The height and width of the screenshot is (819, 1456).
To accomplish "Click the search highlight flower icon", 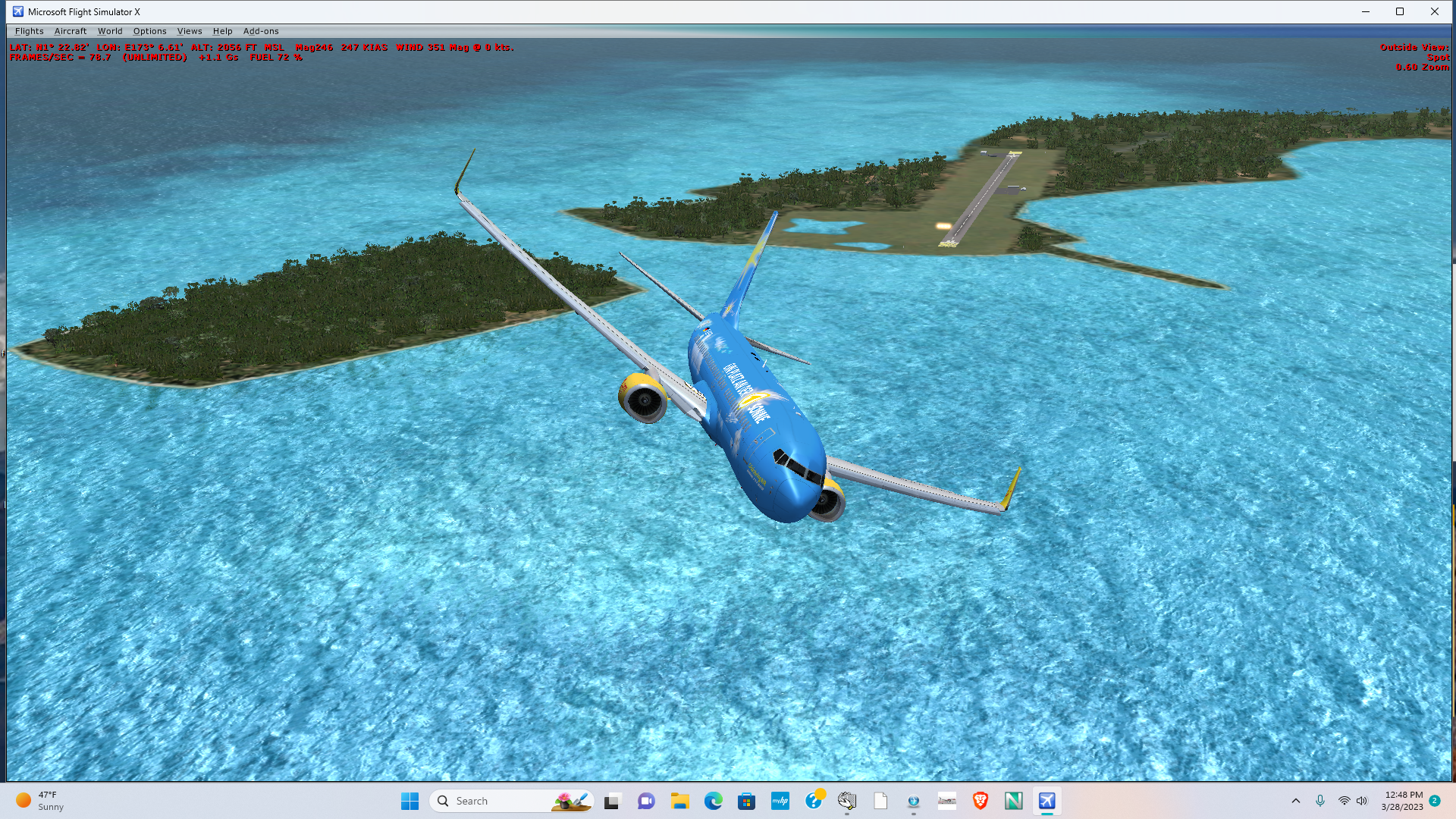I will point(571,801).
